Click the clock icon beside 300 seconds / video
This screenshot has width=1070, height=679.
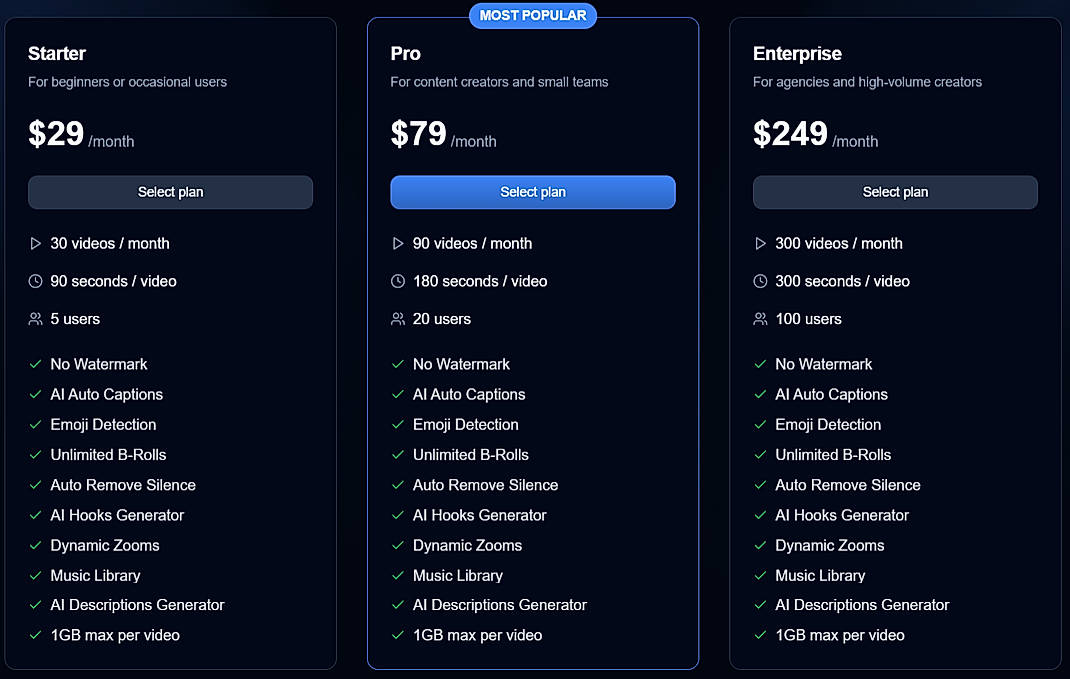[758, 281]
